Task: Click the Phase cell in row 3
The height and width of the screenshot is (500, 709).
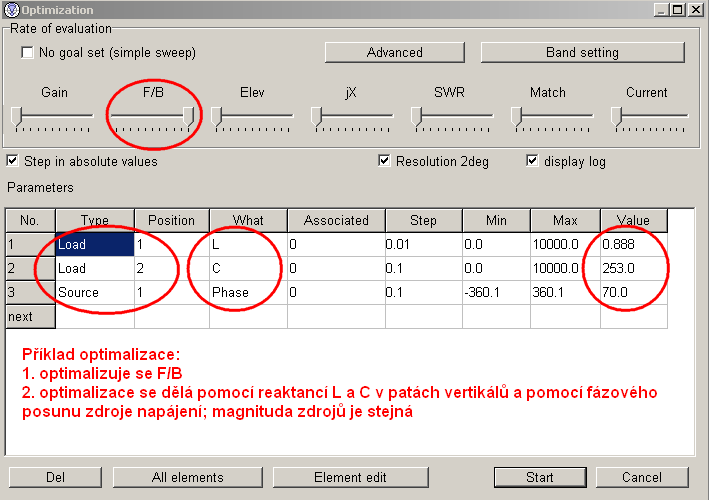Action: [247, 293]
